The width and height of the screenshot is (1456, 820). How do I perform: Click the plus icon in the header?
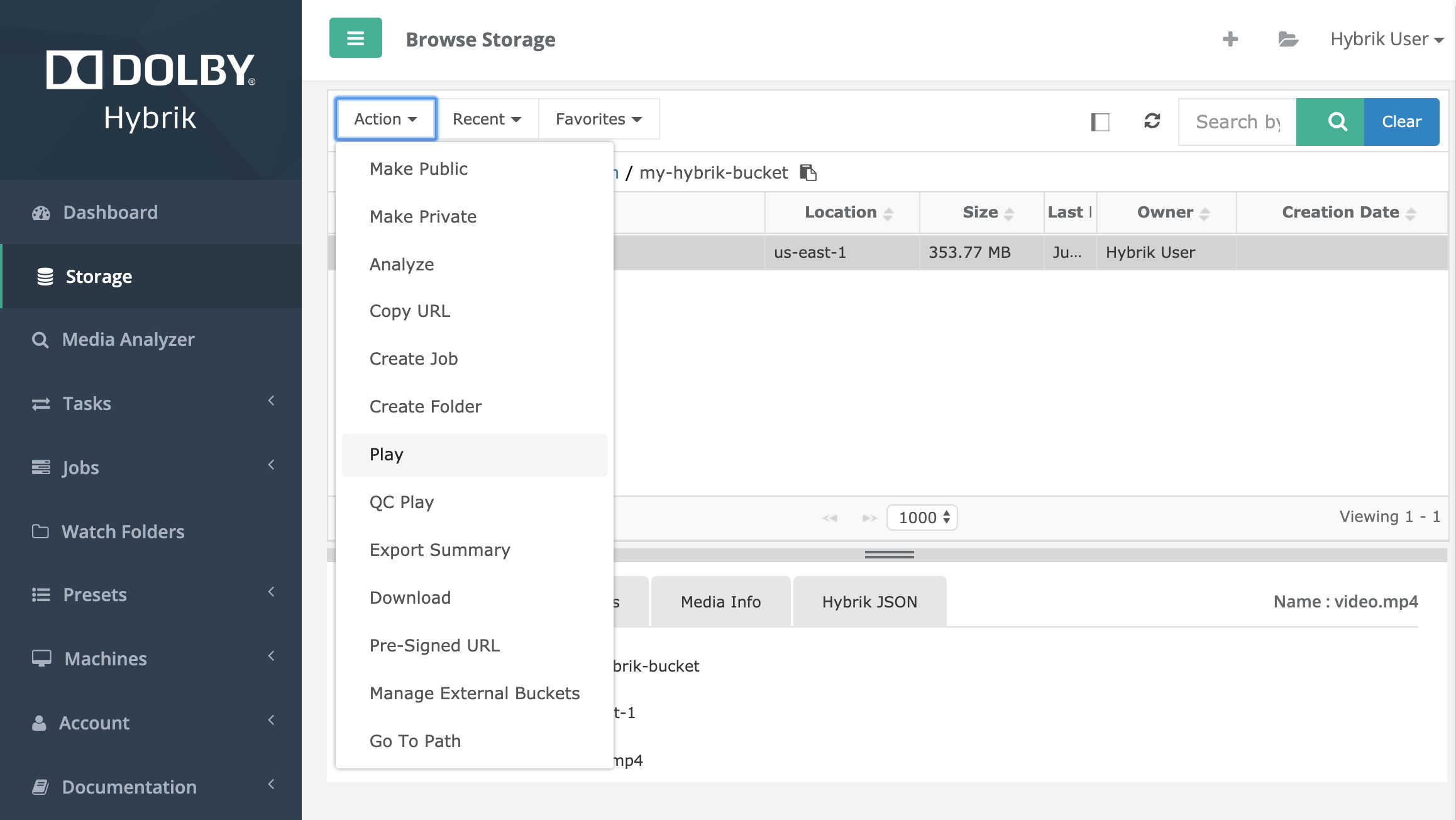[x=1230, y=39]
